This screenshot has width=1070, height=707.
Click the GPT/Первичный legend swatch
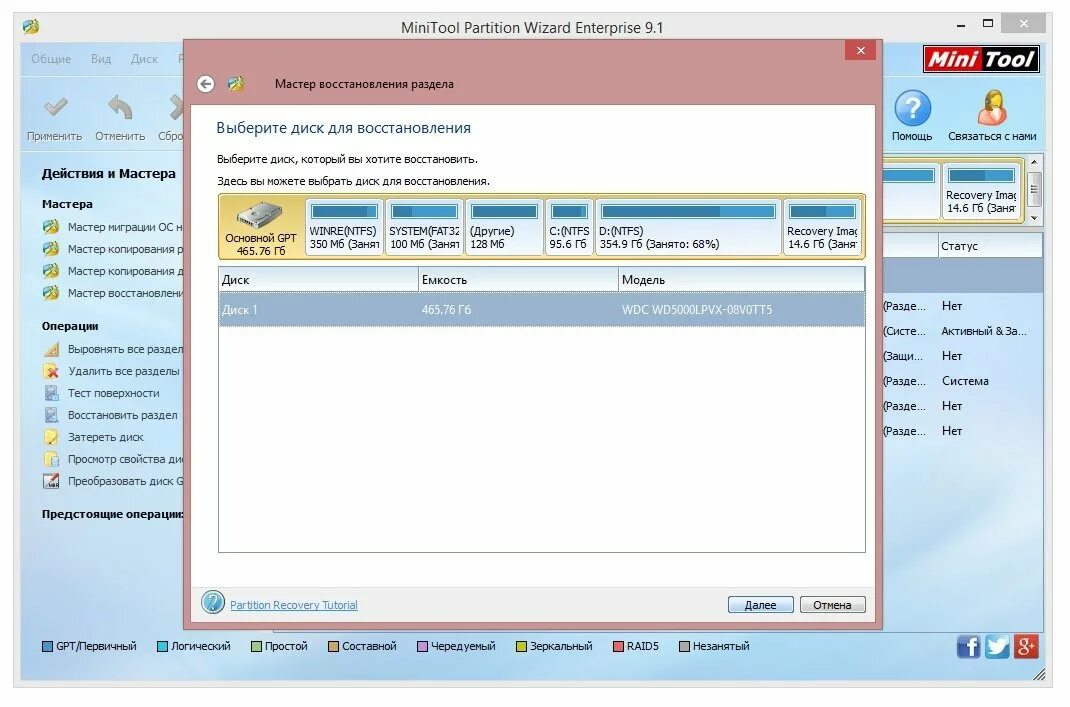click(47, 646)
